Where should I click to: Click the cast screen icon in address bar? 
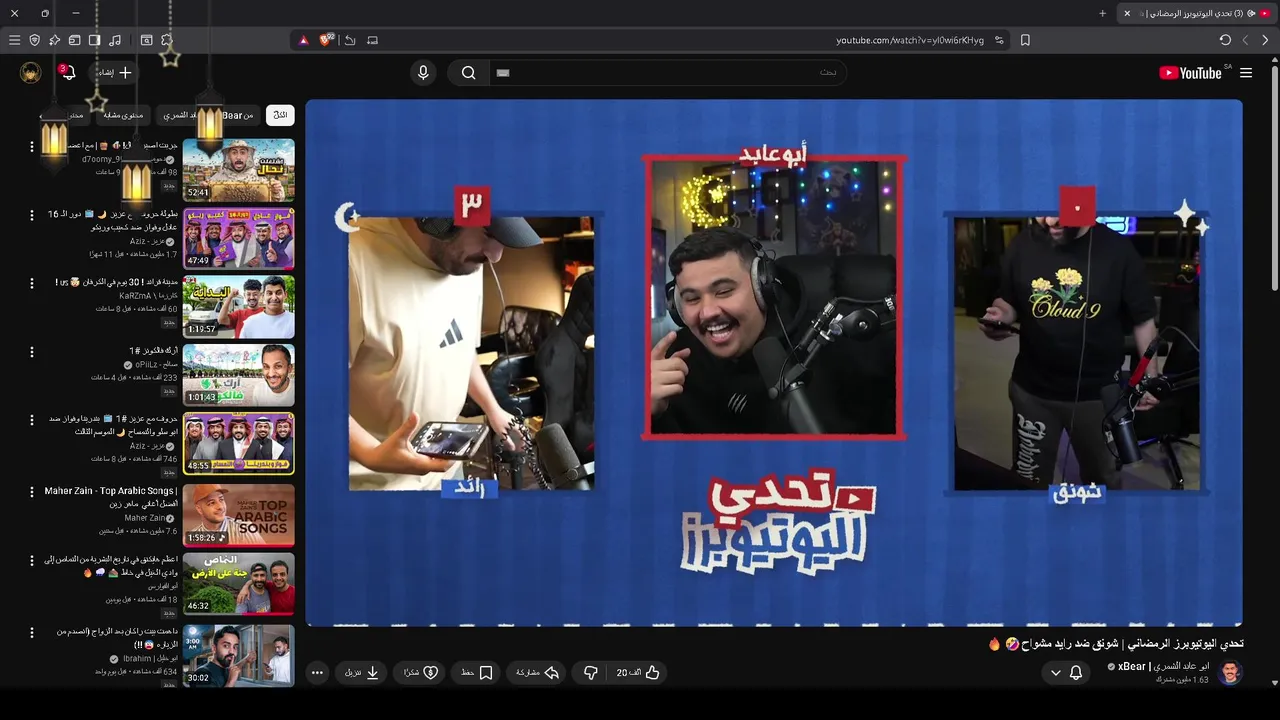coord(373,40)
